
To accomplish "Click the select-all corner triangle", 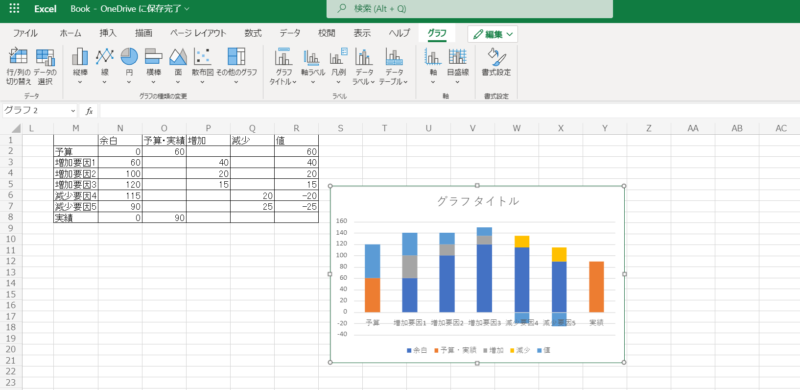I will pos(15,128).
